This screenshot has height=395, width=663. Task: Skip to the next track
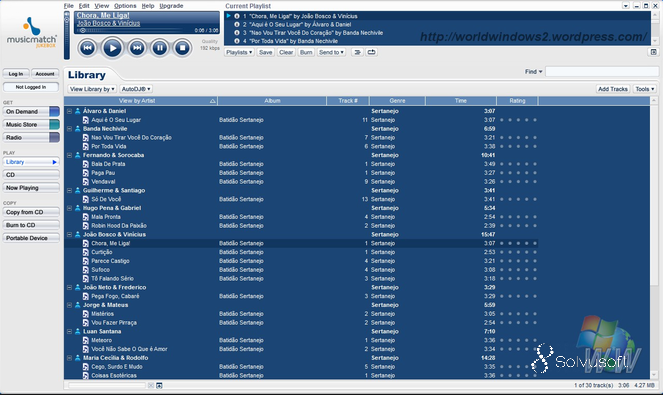pos(137,48)
